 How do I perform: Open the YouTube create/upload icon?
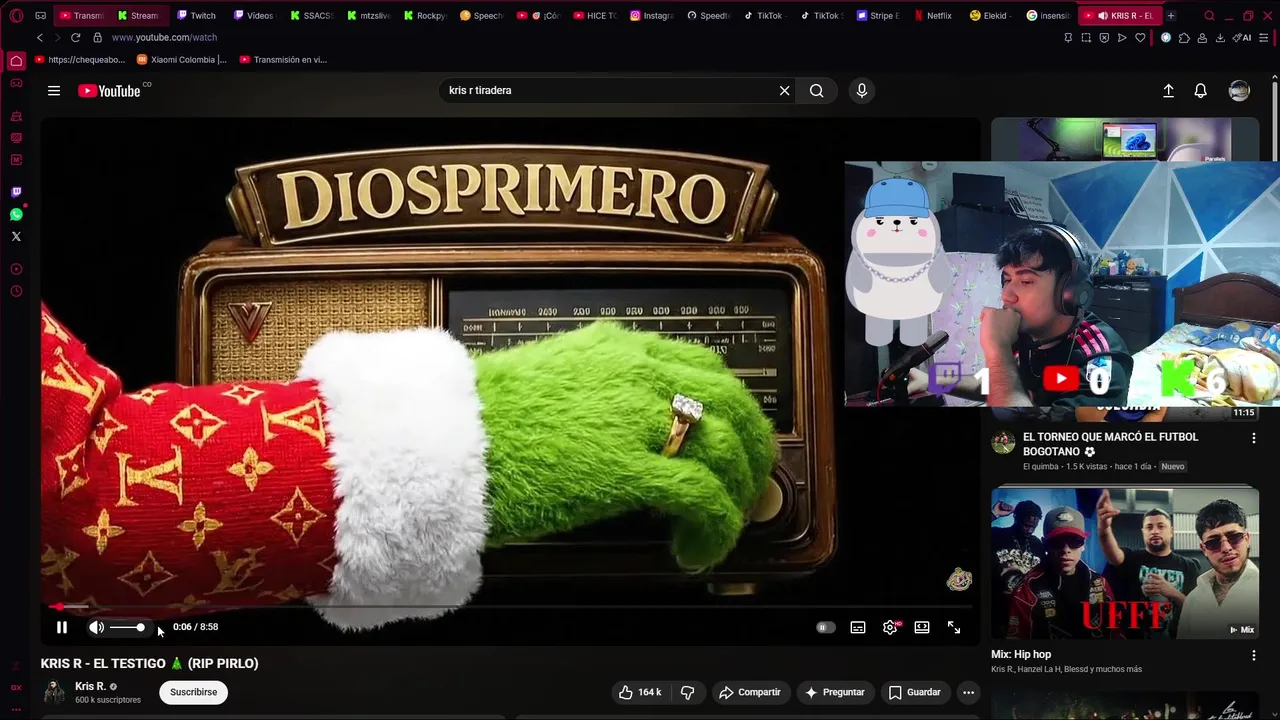[x=1168, y=90]
